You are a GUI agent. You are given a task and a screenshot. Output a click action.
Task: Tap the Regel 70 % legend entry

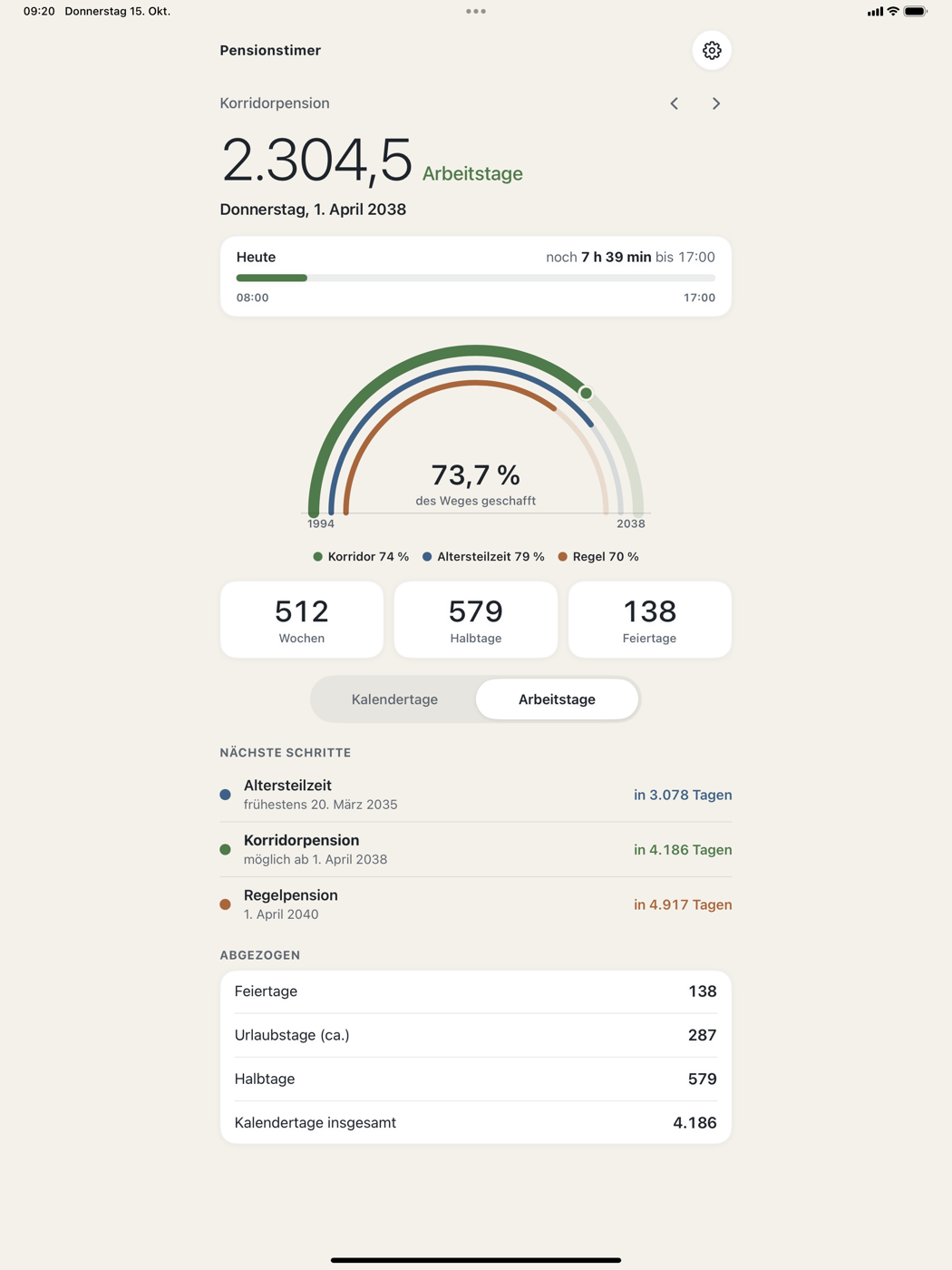click(598, 557)
